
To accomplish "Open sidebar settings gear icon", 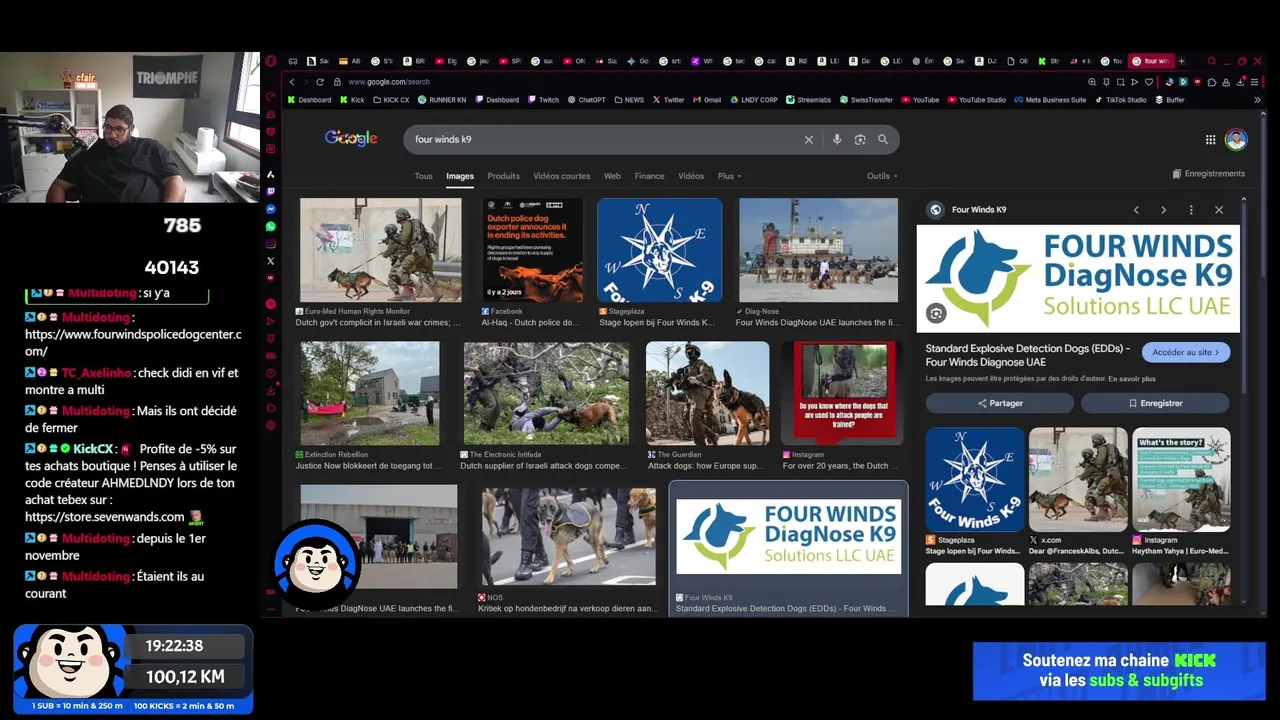I will (x=270, y=426).
